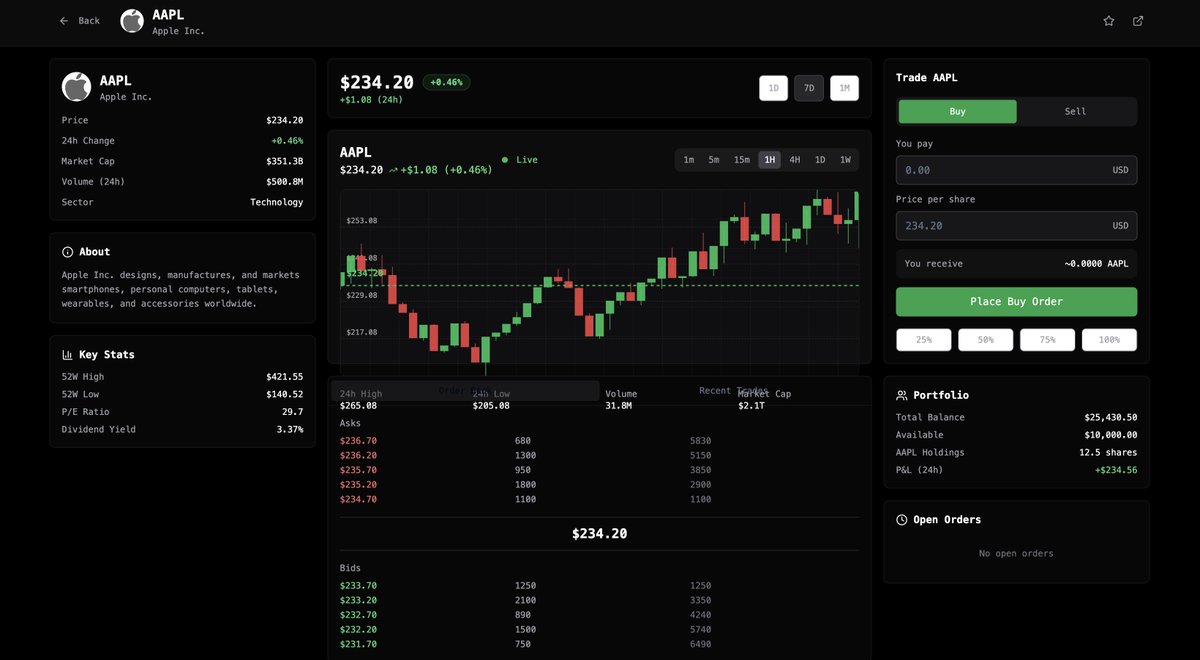The height and width of the screenshot is (660, 1200).
Task: Click the Key Stats bar chart icon
Action: point(67,355)
